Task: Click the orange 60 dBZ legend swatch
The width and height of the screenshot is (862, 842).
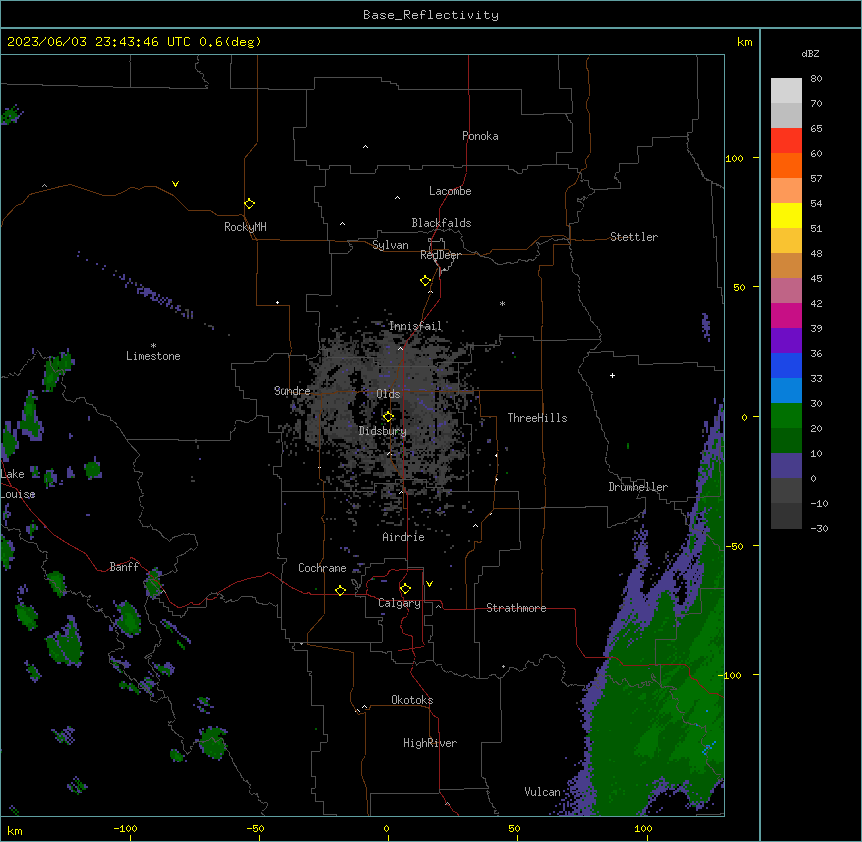Action: pos(786,165)
